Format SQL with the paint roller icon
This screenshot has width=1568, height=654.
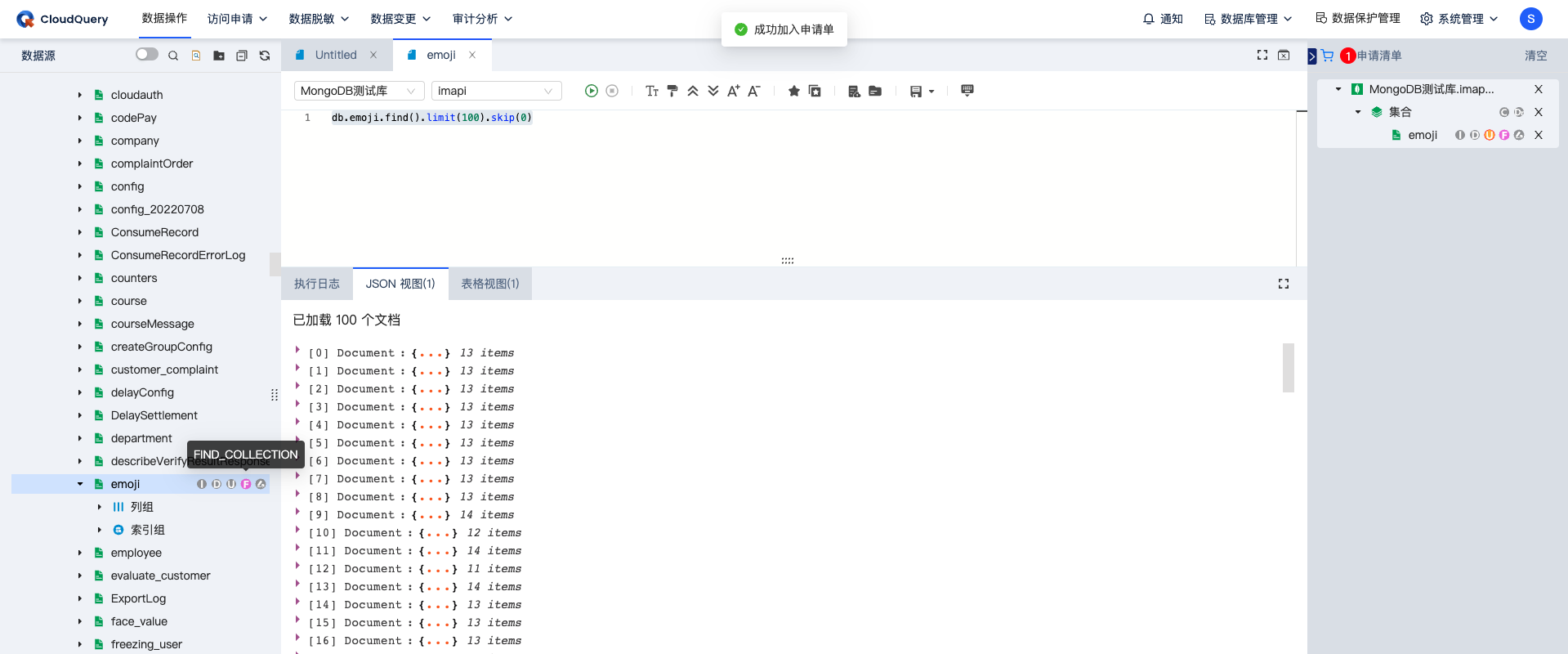point(672,91)
